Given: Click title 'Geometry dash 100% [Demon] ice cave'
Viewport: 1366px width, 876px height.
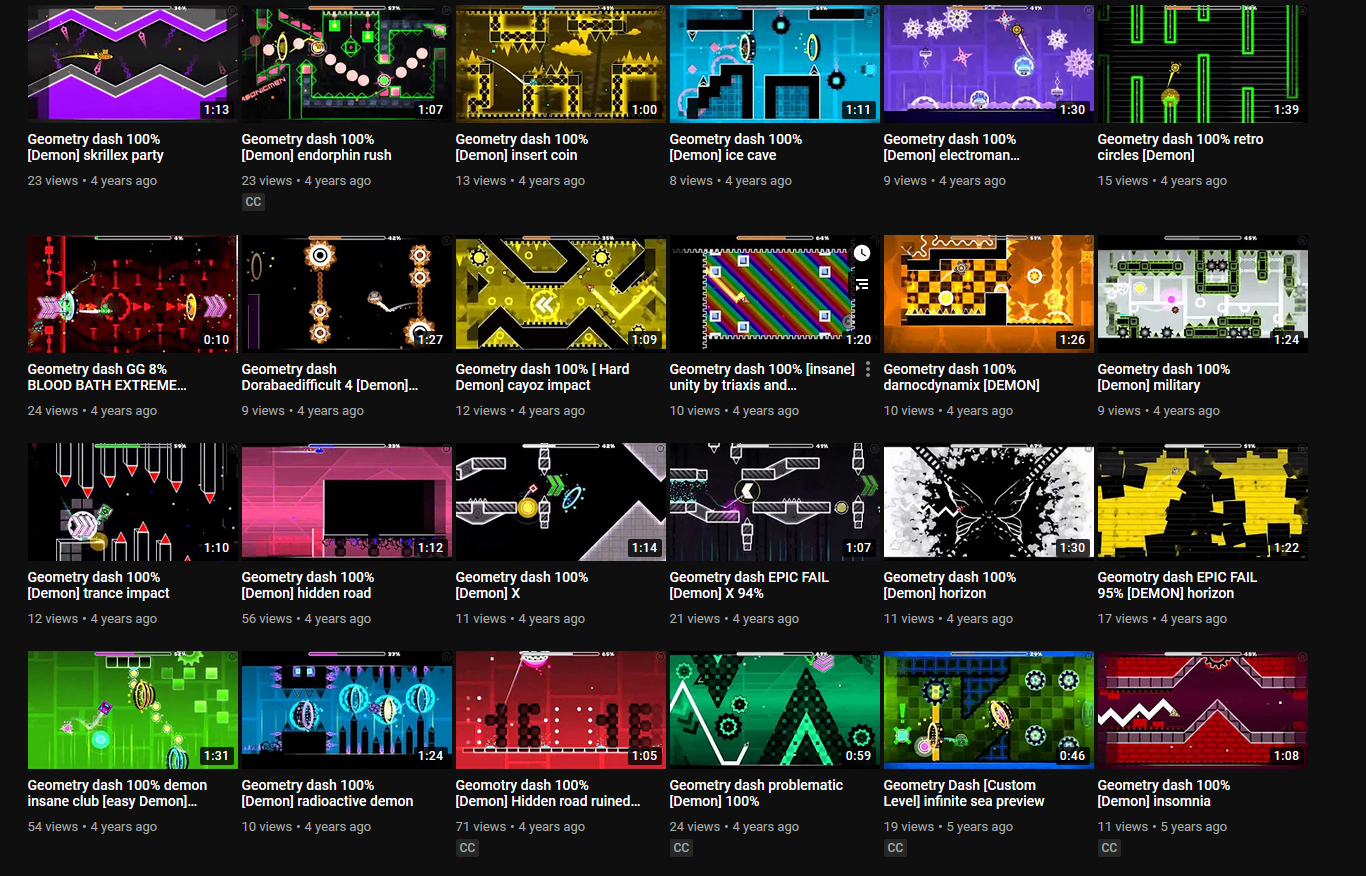Looking at the screenshot, I should (736, 147).
